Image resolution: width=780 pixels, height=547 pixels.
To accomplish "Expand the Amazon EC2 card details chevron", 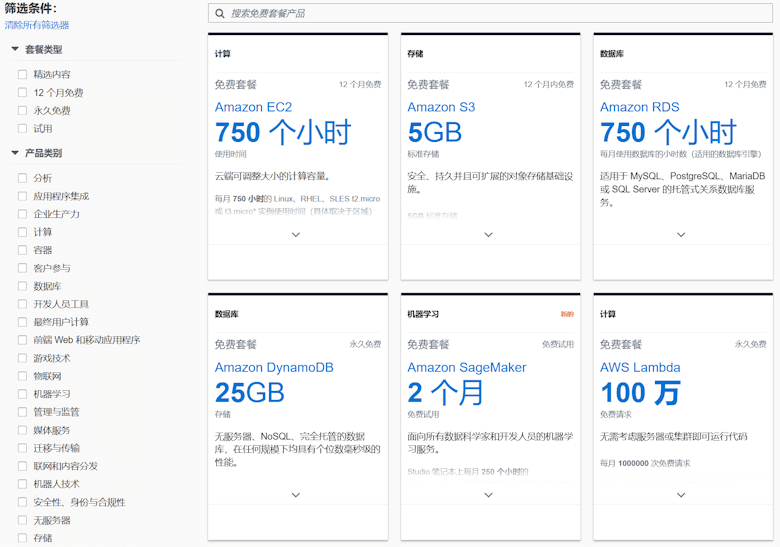I will 296,235.
